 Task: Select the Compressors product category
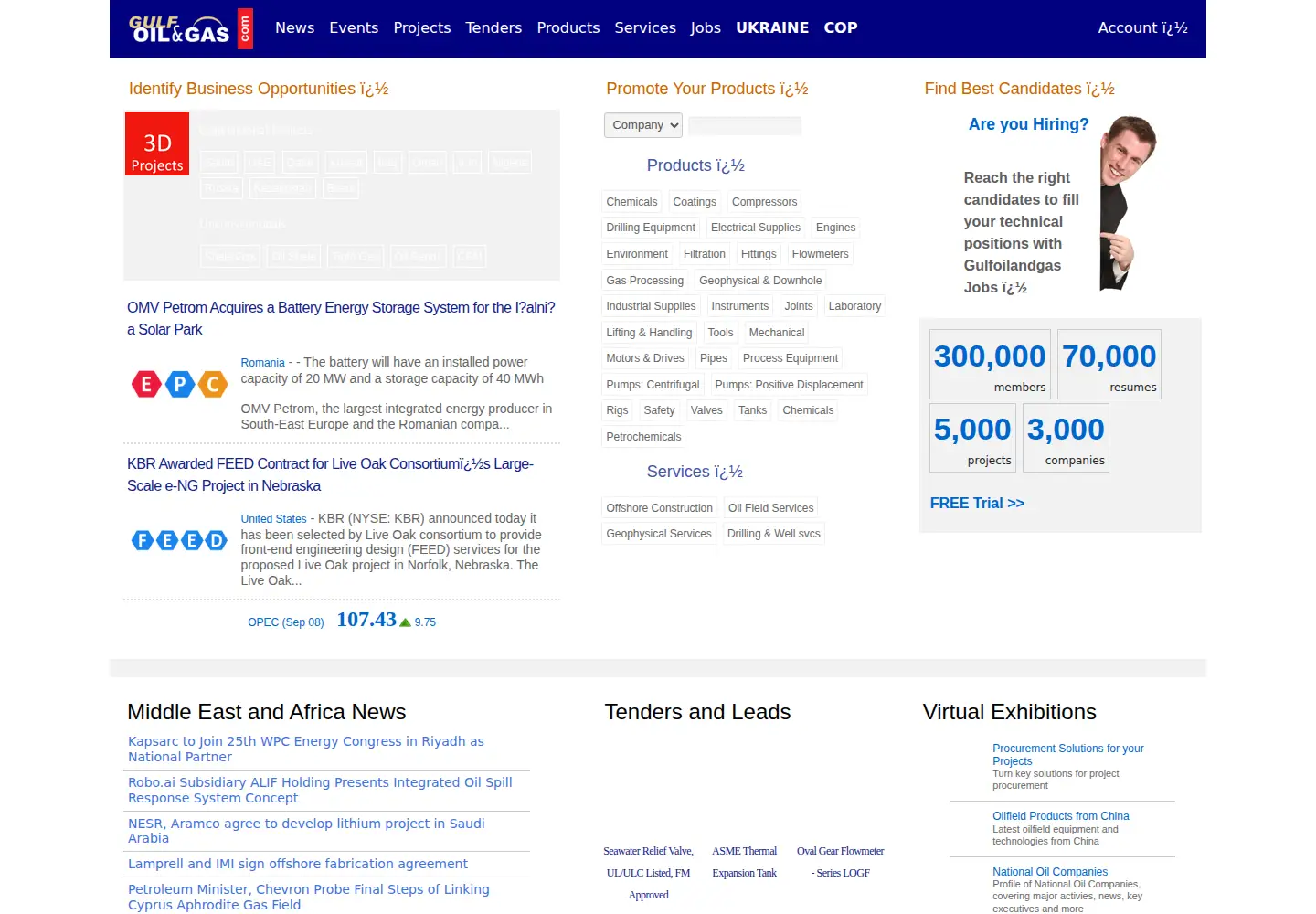pyautogui.click(x=765, y=202)
